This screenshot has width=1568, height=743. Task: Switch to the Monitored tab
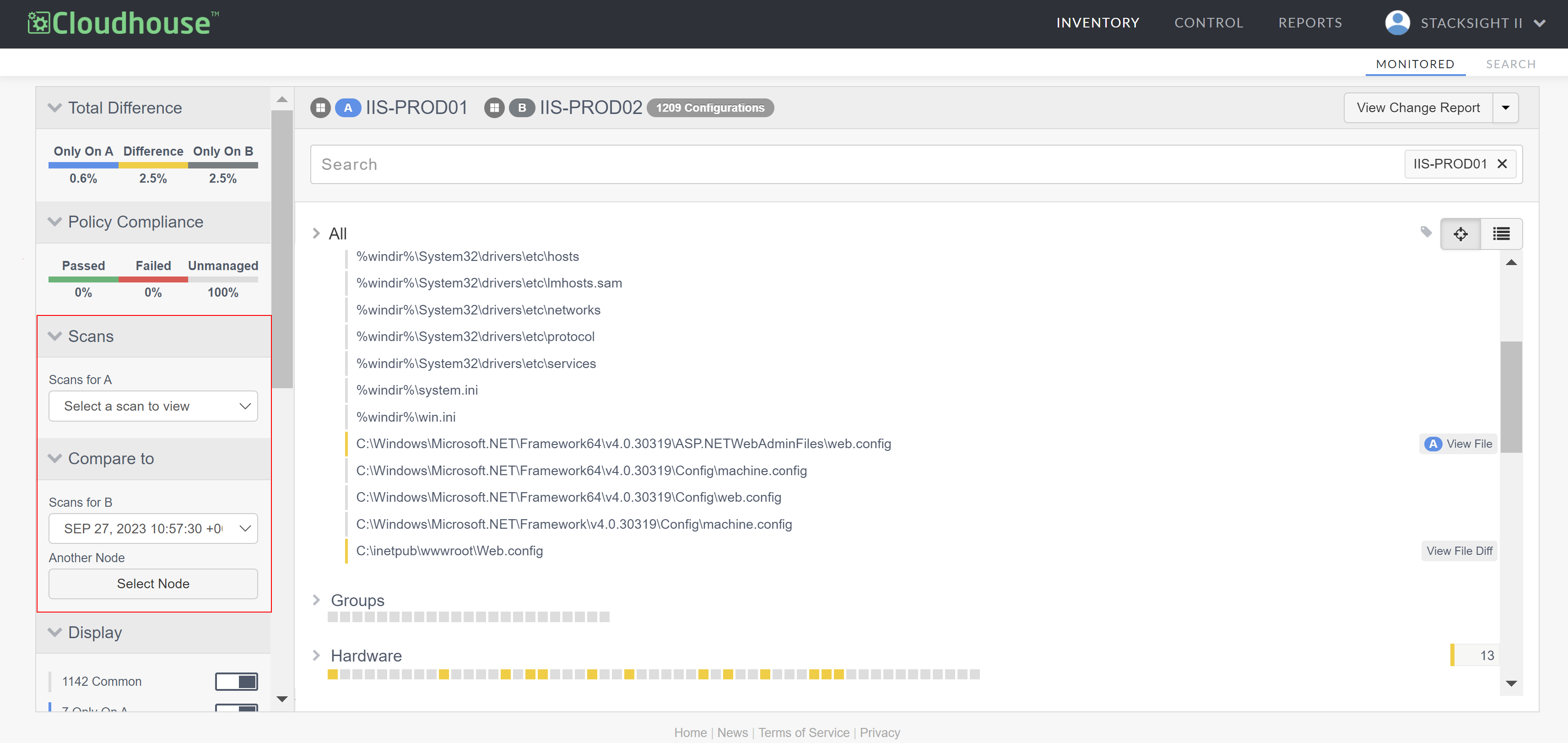[x=1415, y=64]
